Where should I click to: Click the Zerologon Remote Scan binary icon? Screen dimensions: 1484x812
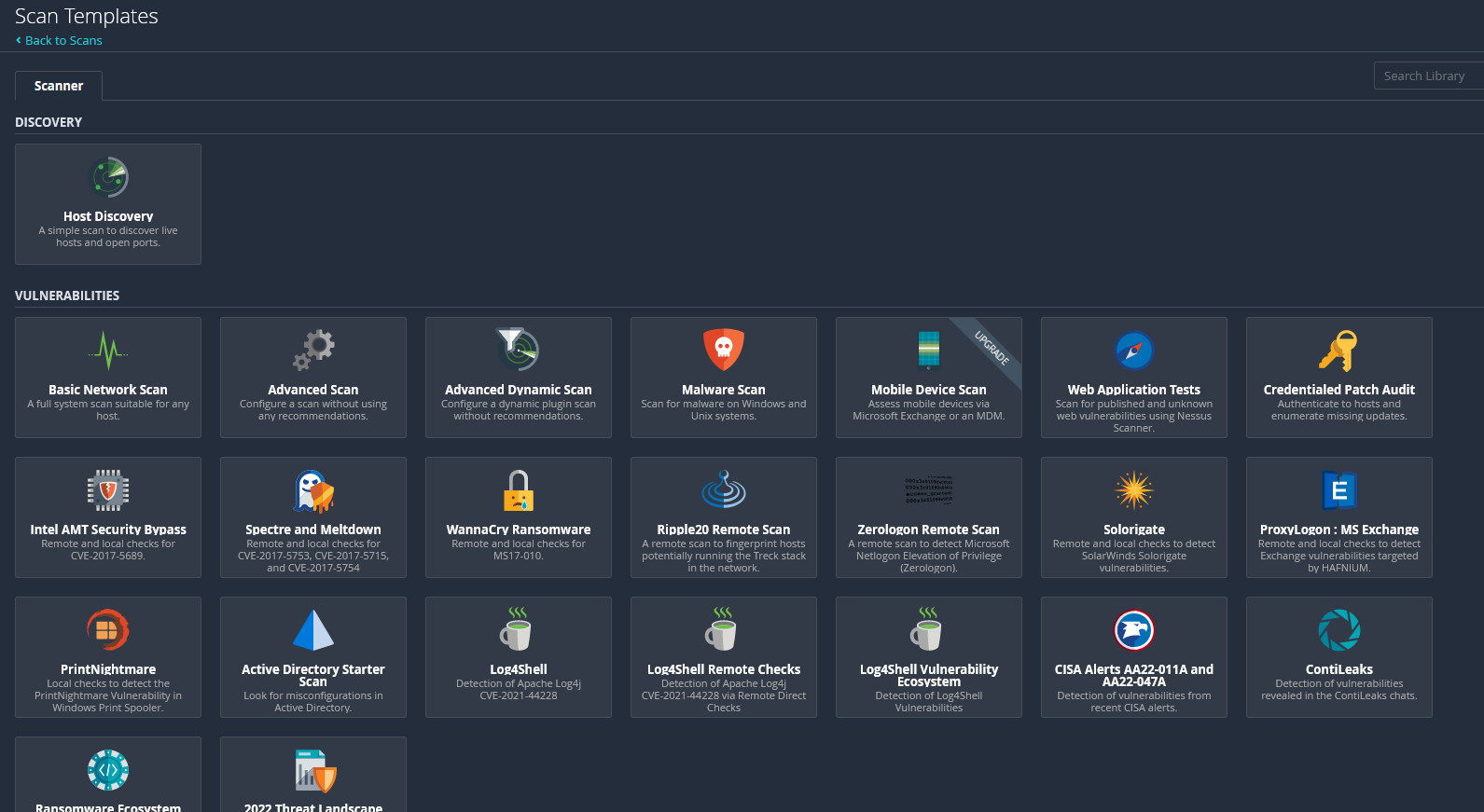click(929, 490)
